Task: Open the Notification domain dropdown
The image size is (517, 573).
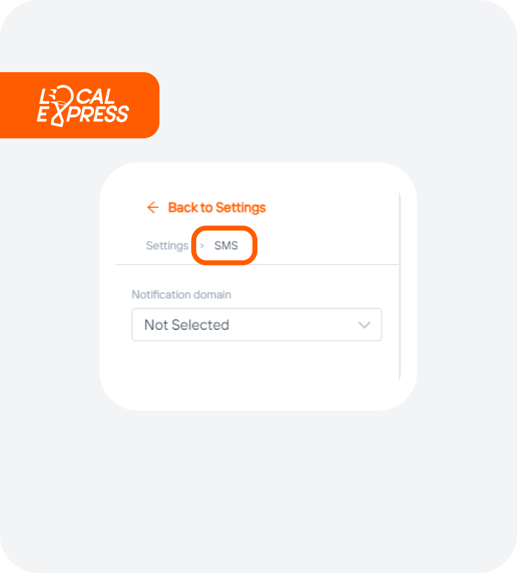Action: tap(256, 325)
